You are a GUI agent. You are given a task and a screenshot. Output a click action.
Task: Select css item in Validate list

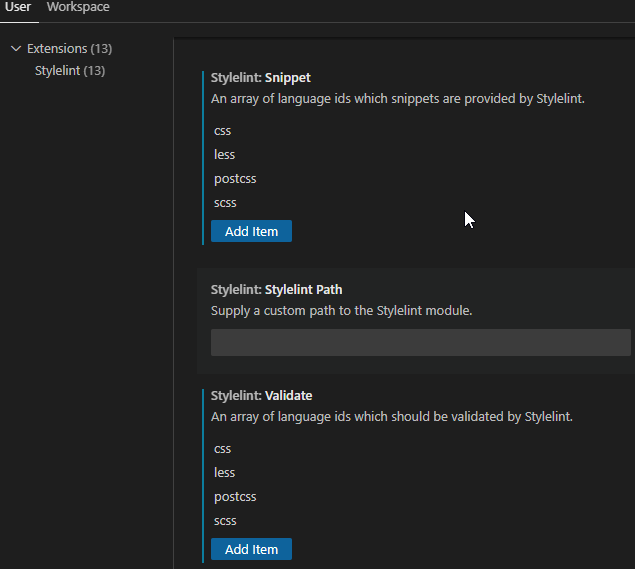coord(222,449)
